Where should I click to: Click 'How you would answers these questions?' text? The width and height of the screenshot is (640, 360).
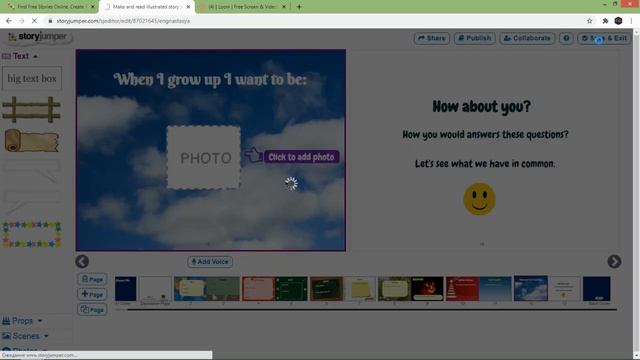485,134
